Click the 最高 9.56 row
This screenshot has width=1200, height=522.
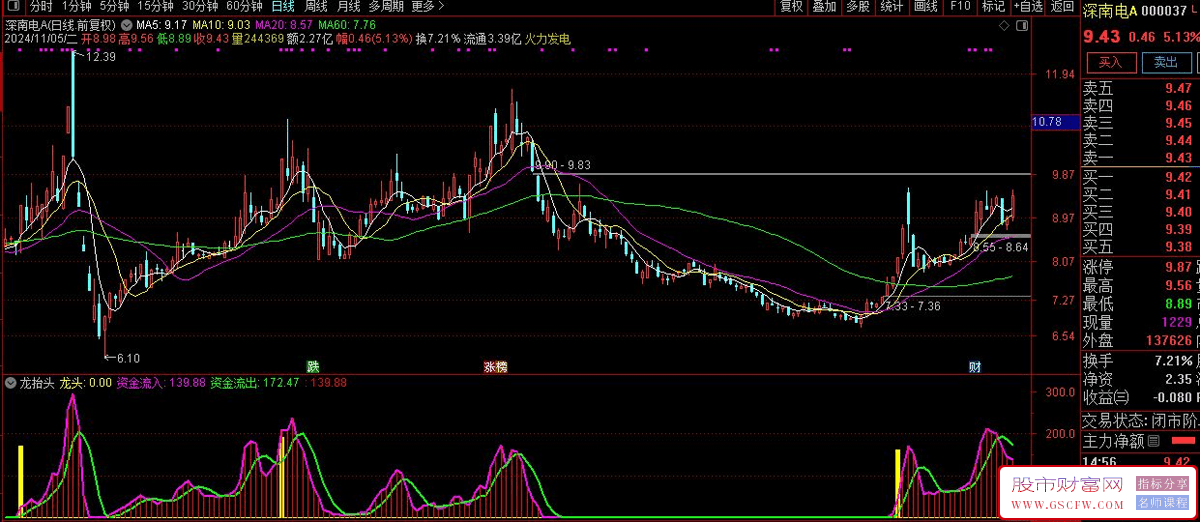pos(1140,285)
